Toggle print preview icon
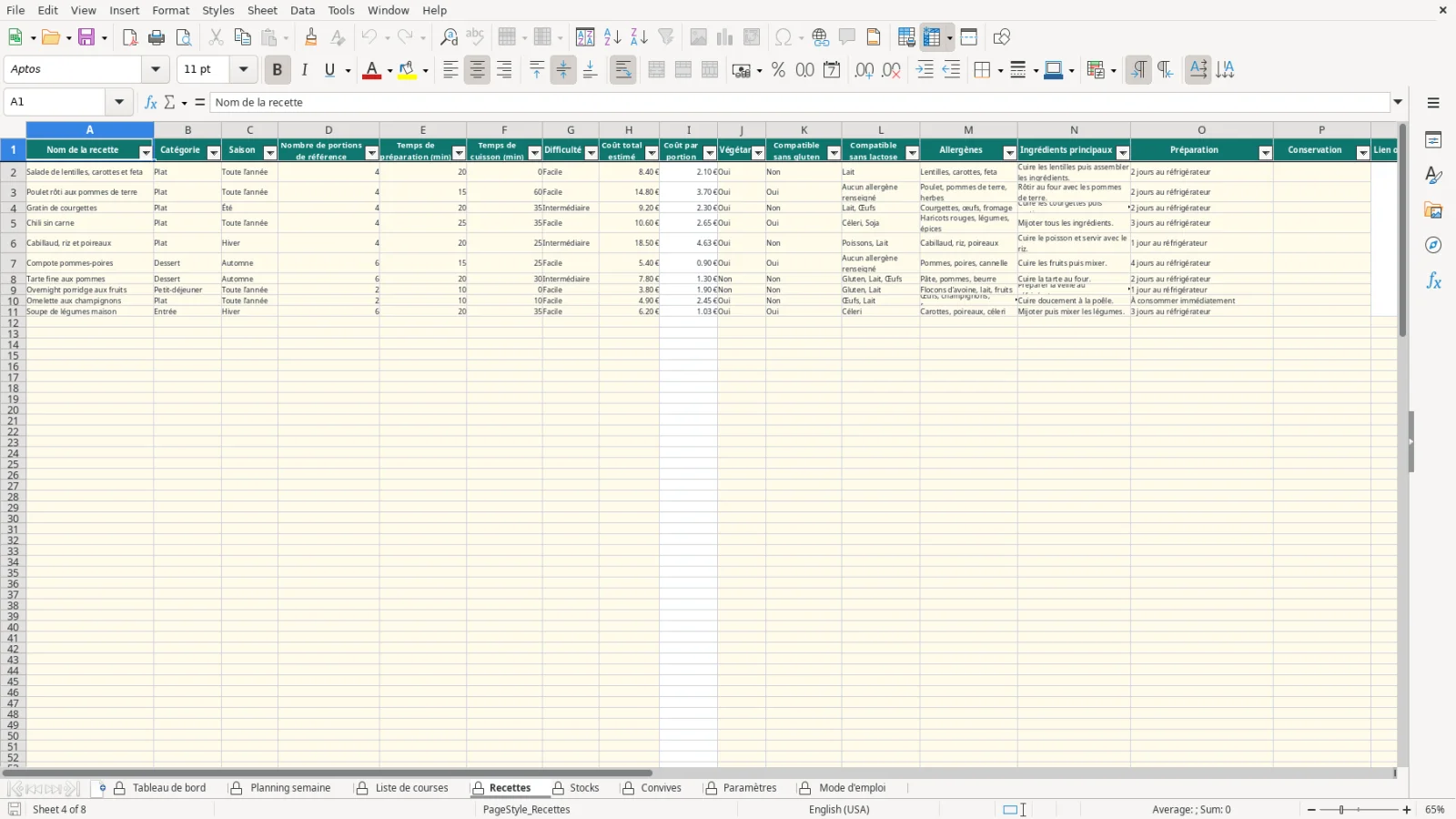This screenshot has height=819, width=1456. (x=184, y=37)
